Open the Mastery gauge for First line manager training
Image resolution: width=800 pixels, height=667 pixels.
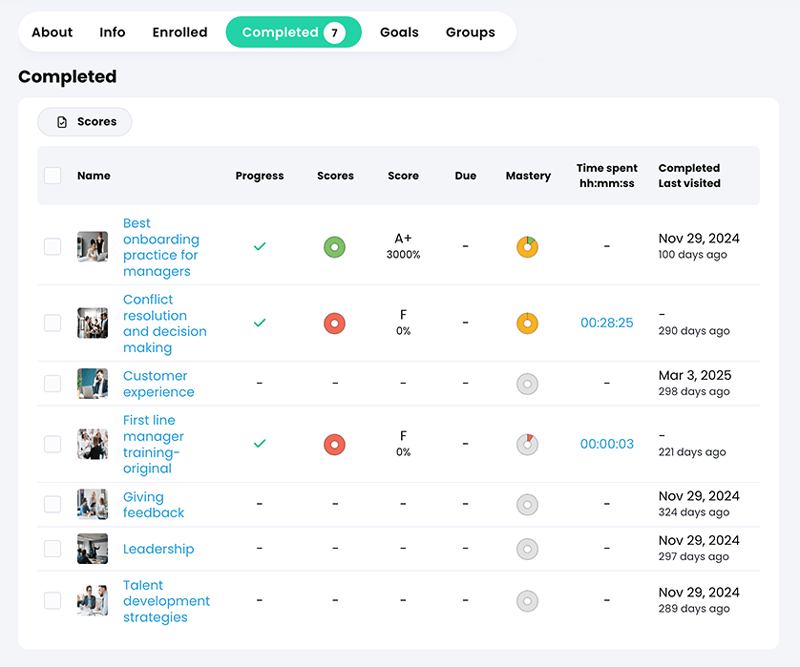(x=527, y=443)
